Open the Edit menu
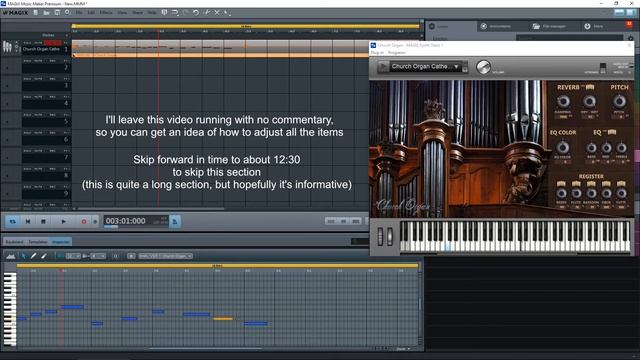Image resolution: width=640 pixels, height=360 pixels. pos(91,13)
